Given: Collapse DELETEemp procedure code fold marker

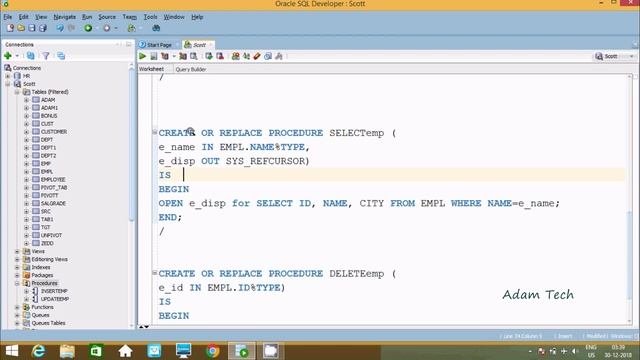Looking at the screenshot, I should tap(155, 272).
